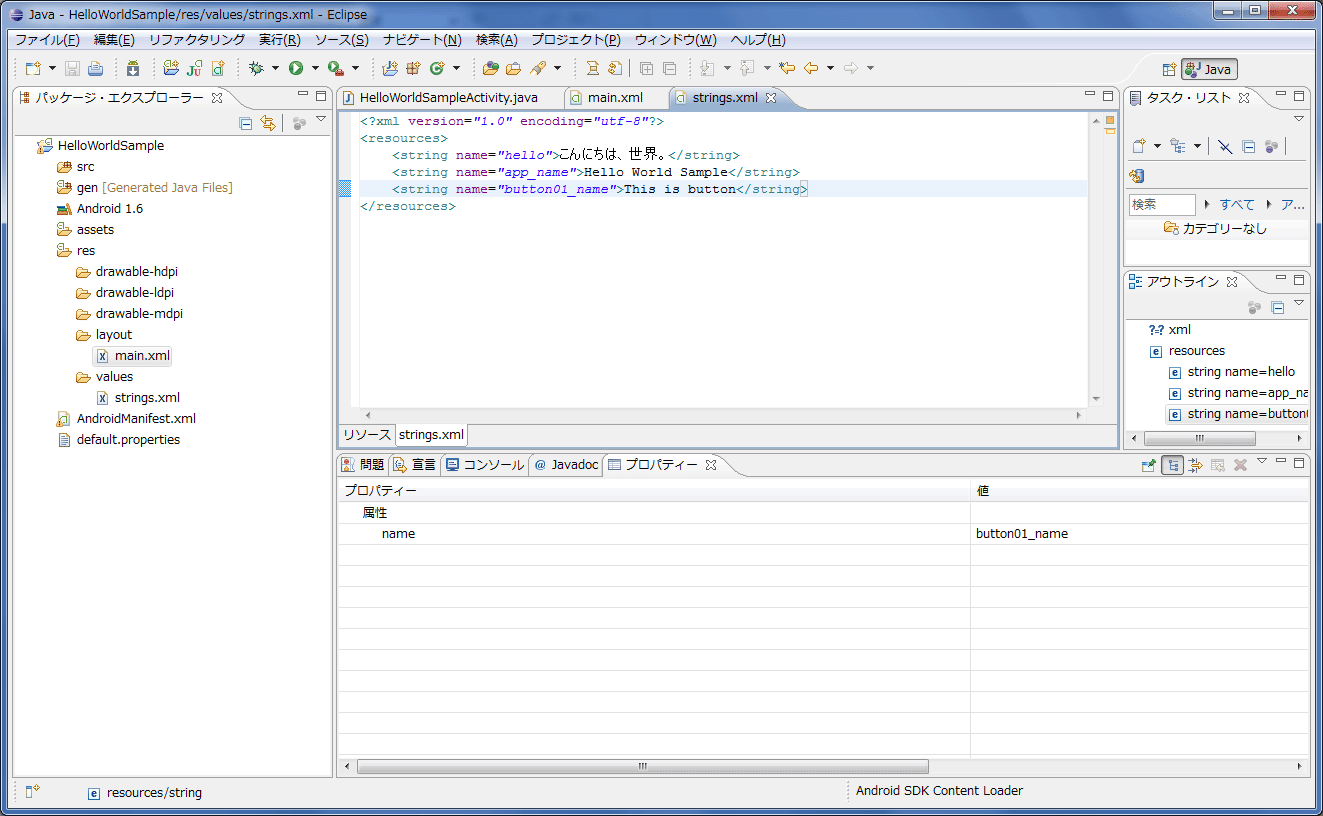Open the Run dropdown arrow

[314, 68]
